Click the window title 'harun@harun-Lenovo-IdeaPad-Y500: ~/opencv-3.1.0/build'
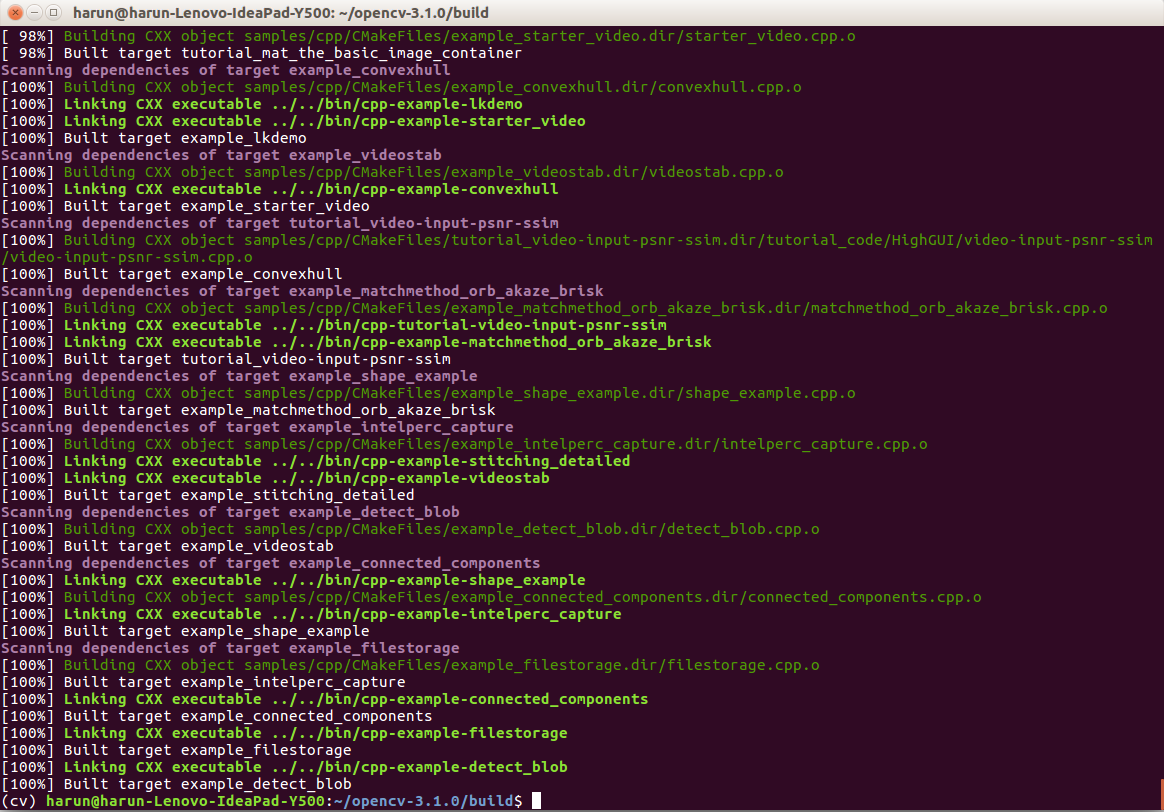 click(281, 13)
